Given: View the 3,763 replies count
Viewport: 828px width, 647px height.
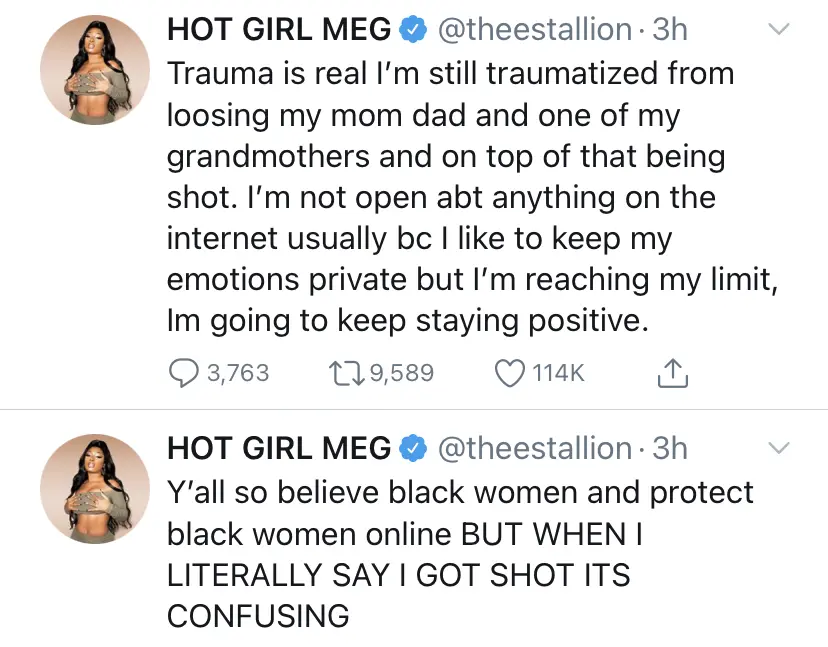Looking at the screenshot, I should 238,373.
